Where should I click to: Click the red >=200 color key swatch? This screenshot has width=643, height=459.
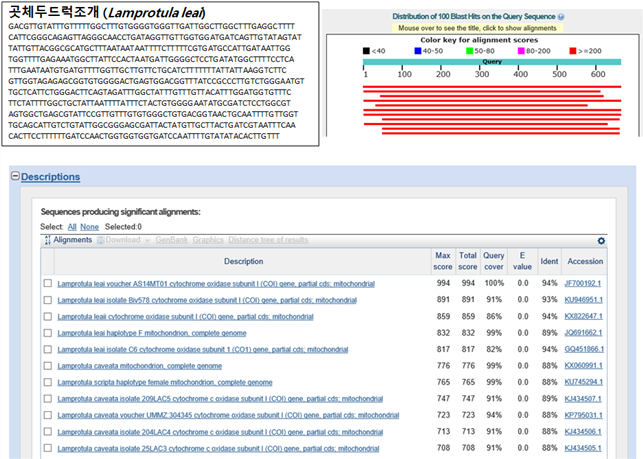coord(573,51)
